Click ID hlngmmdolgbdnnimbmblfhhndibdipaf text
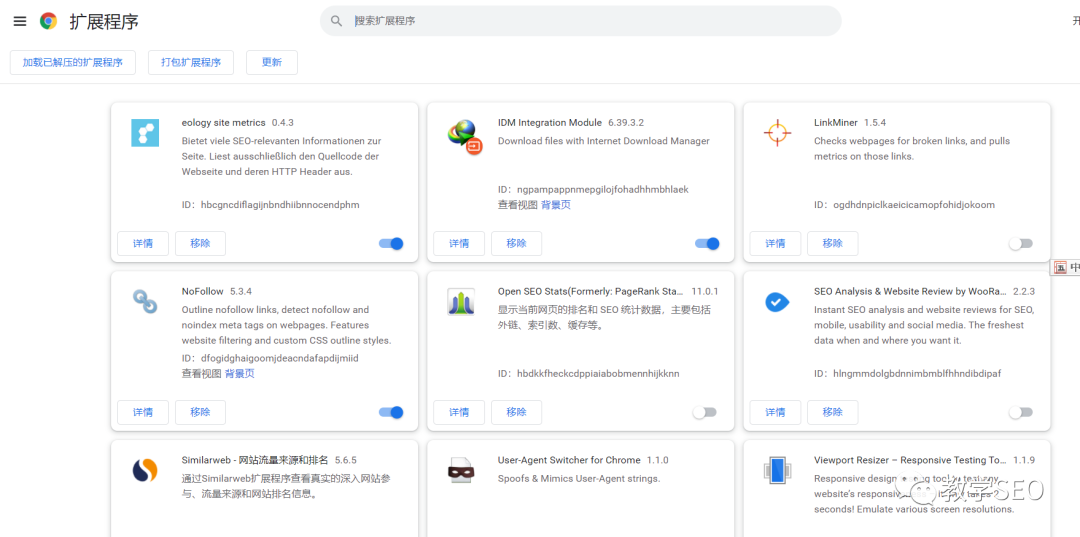 pyautogui.click(x=907, y=373)
